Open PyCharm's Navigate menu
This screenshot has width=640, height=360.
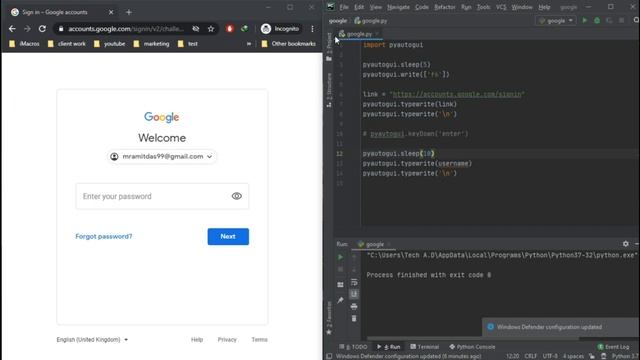click(398, 7)
